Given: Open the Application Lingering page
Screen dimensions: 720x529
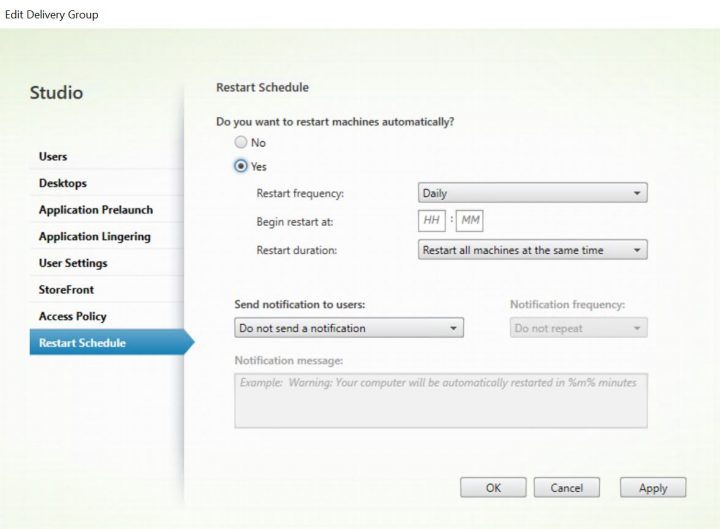Looking at the screenshot, I should [x=95, y=237].
